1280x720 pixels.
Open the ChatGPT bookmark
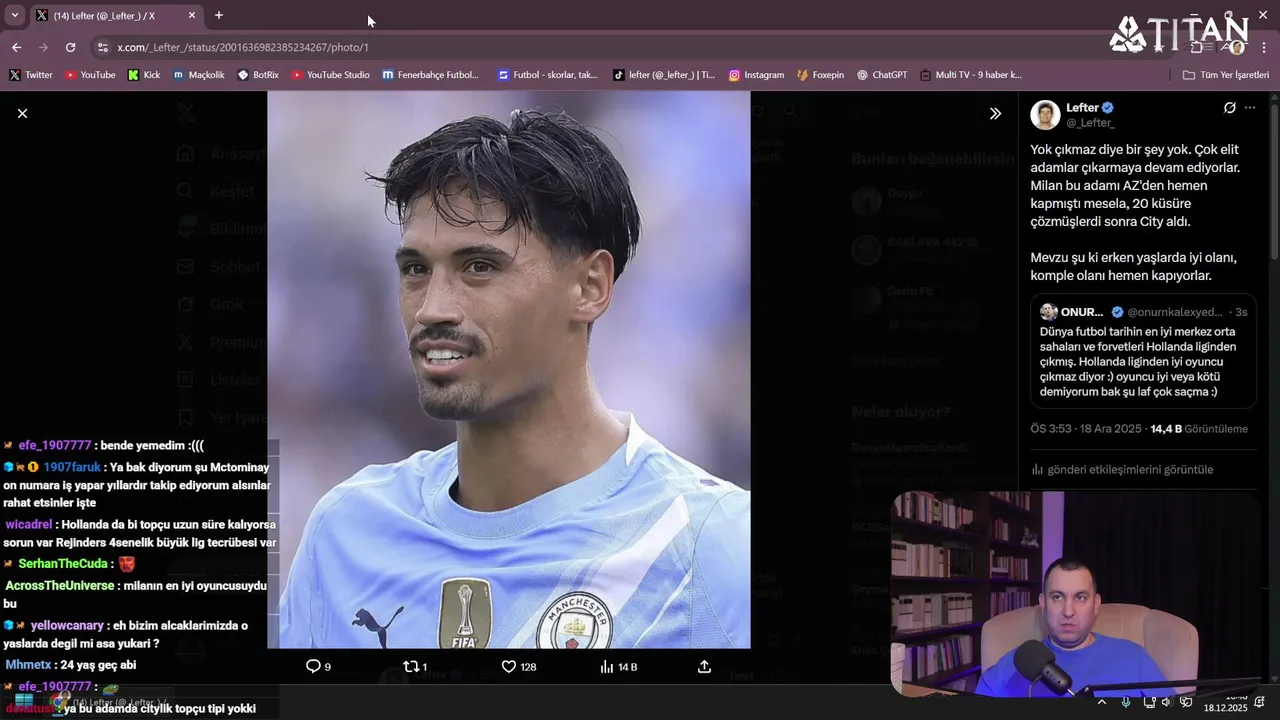(x=882, y=75)
